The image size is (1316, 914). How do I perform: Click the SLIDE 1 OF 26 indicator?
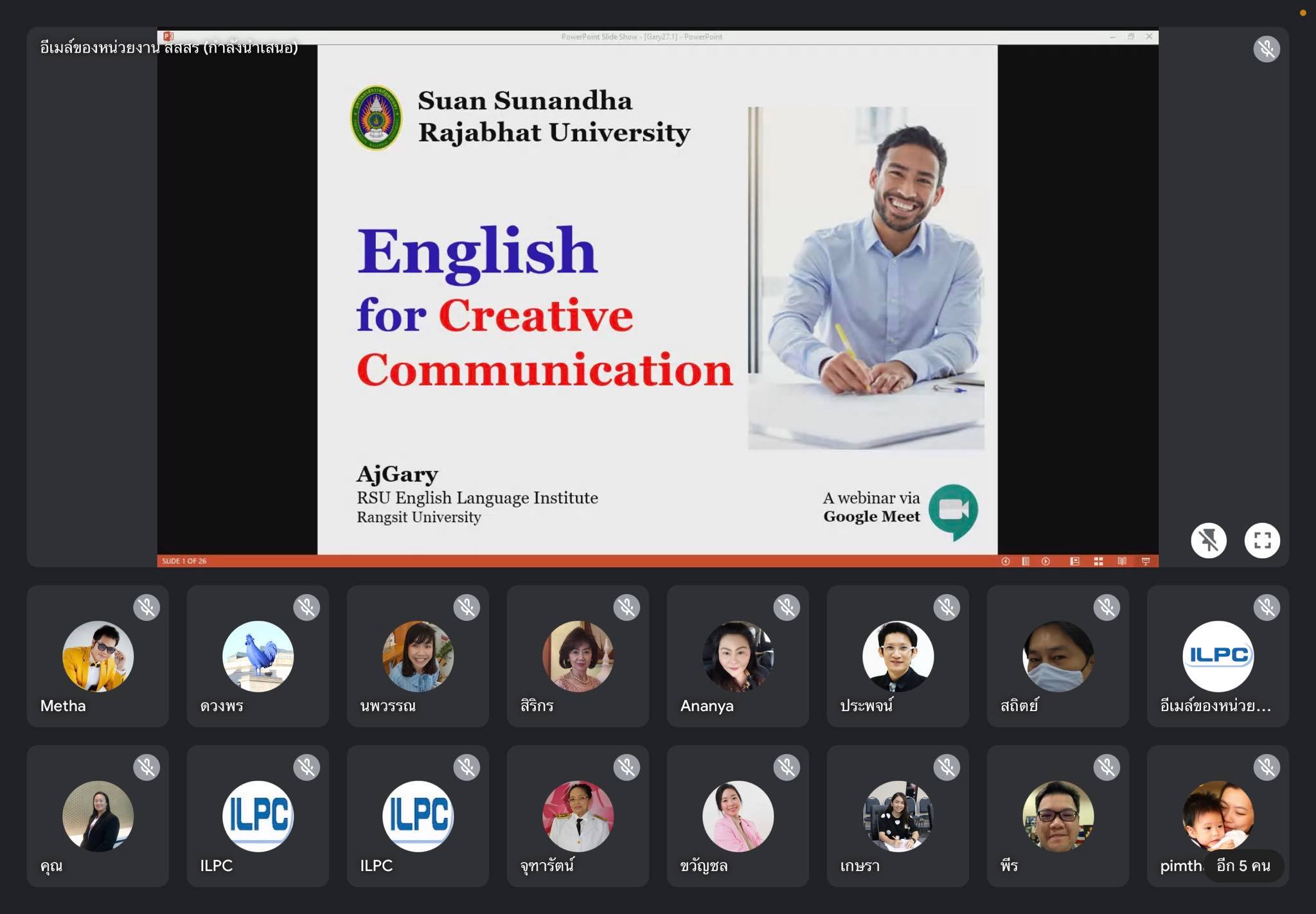[184, 561]
